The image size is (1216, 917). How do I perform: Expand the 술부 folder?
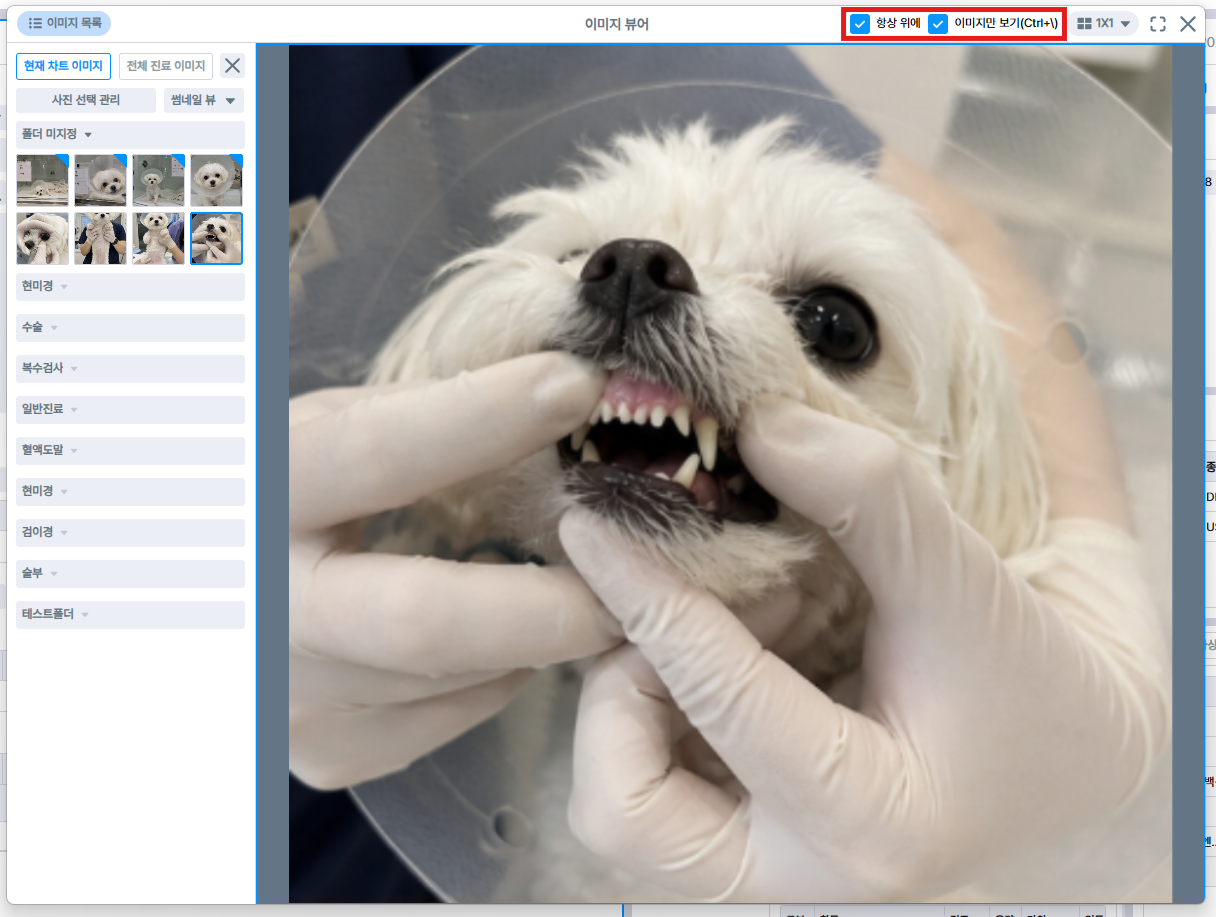[x=130, y=573]
